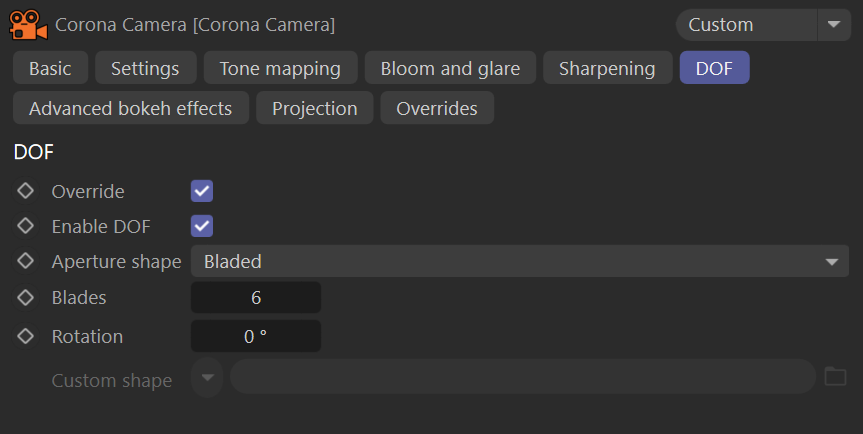The image size is (863, 434).
Task: Click the Blades value field
Action: point(256,298)
